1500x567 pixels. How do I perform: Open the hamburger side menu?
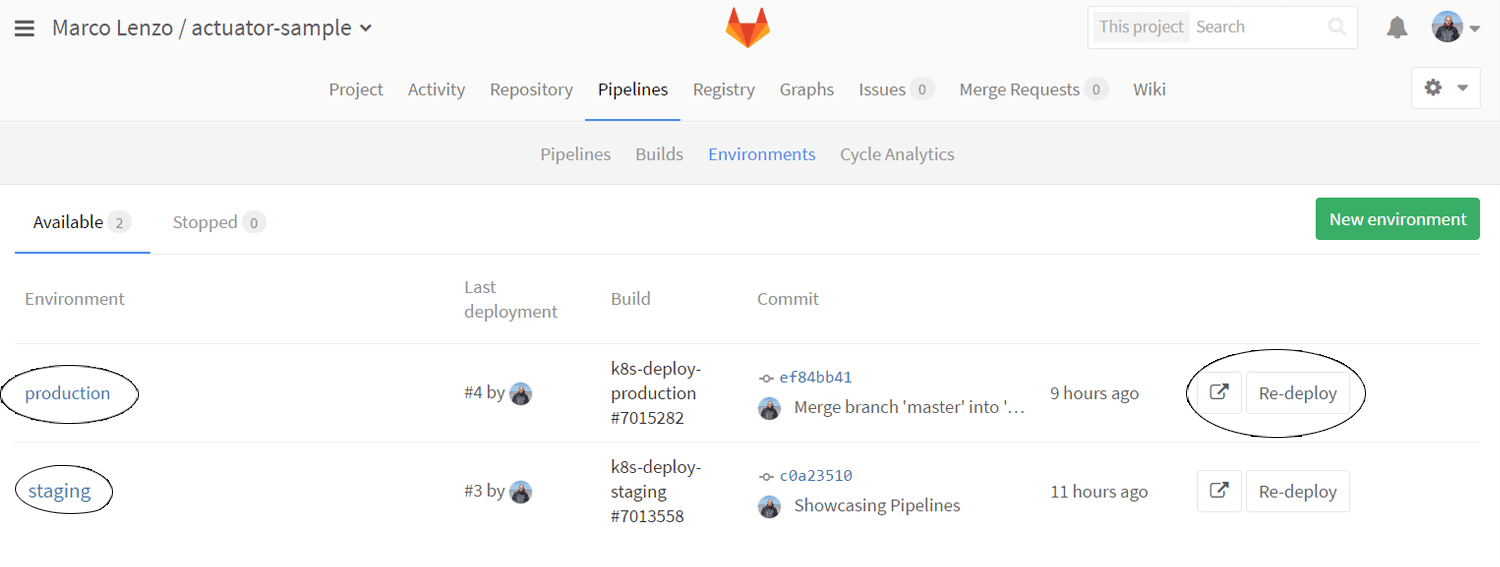pyautogui.click(x=25, y=28)
